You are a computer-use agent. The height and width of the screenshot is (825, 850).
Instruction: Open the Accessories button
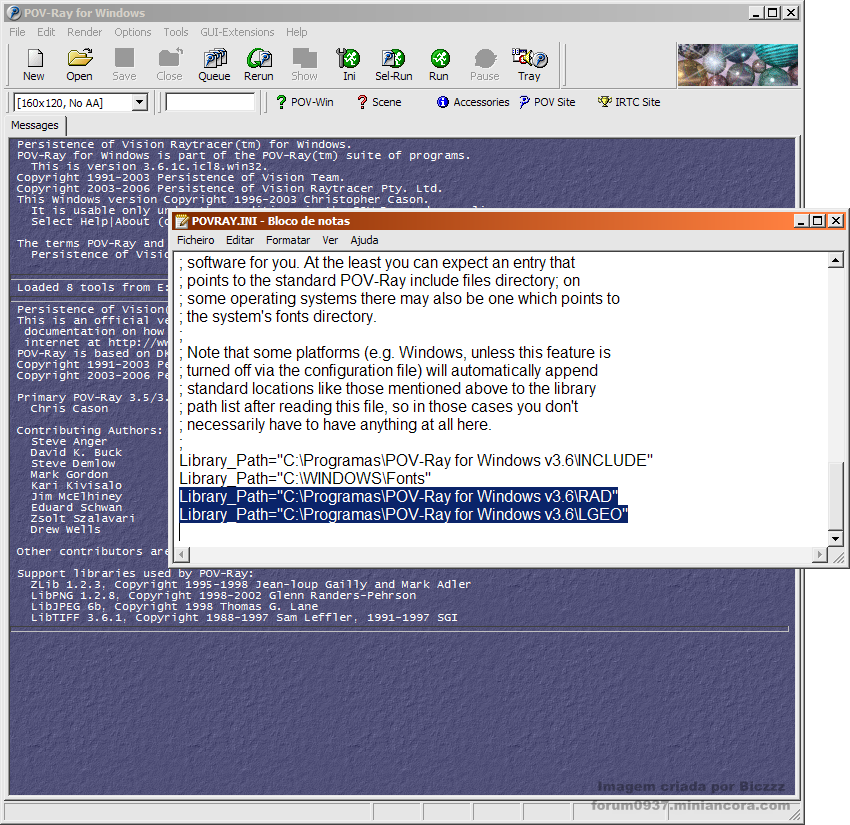coord(473,102)
